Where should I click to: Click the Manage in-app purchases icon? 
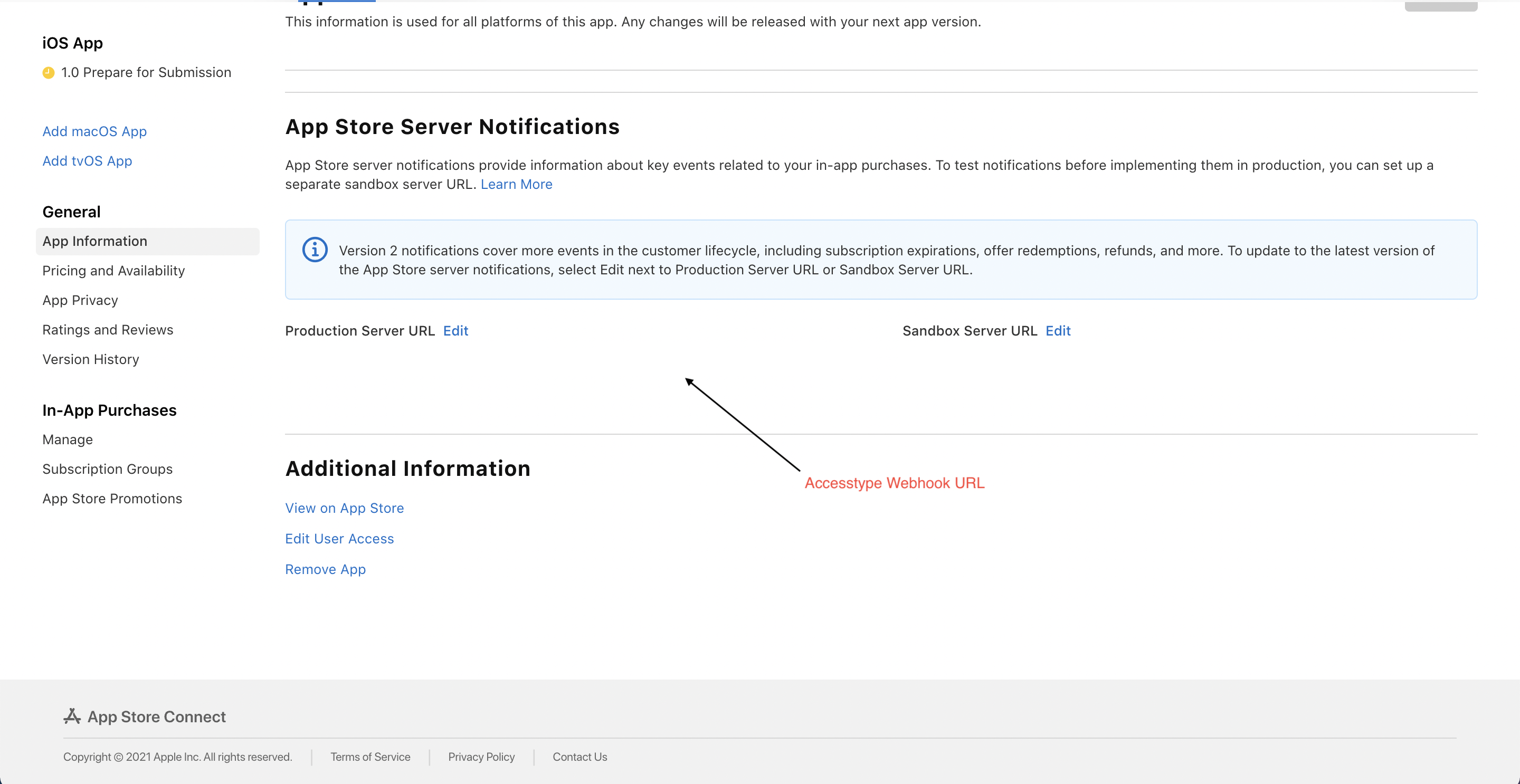pyautogui.click(x=66, y=439)
